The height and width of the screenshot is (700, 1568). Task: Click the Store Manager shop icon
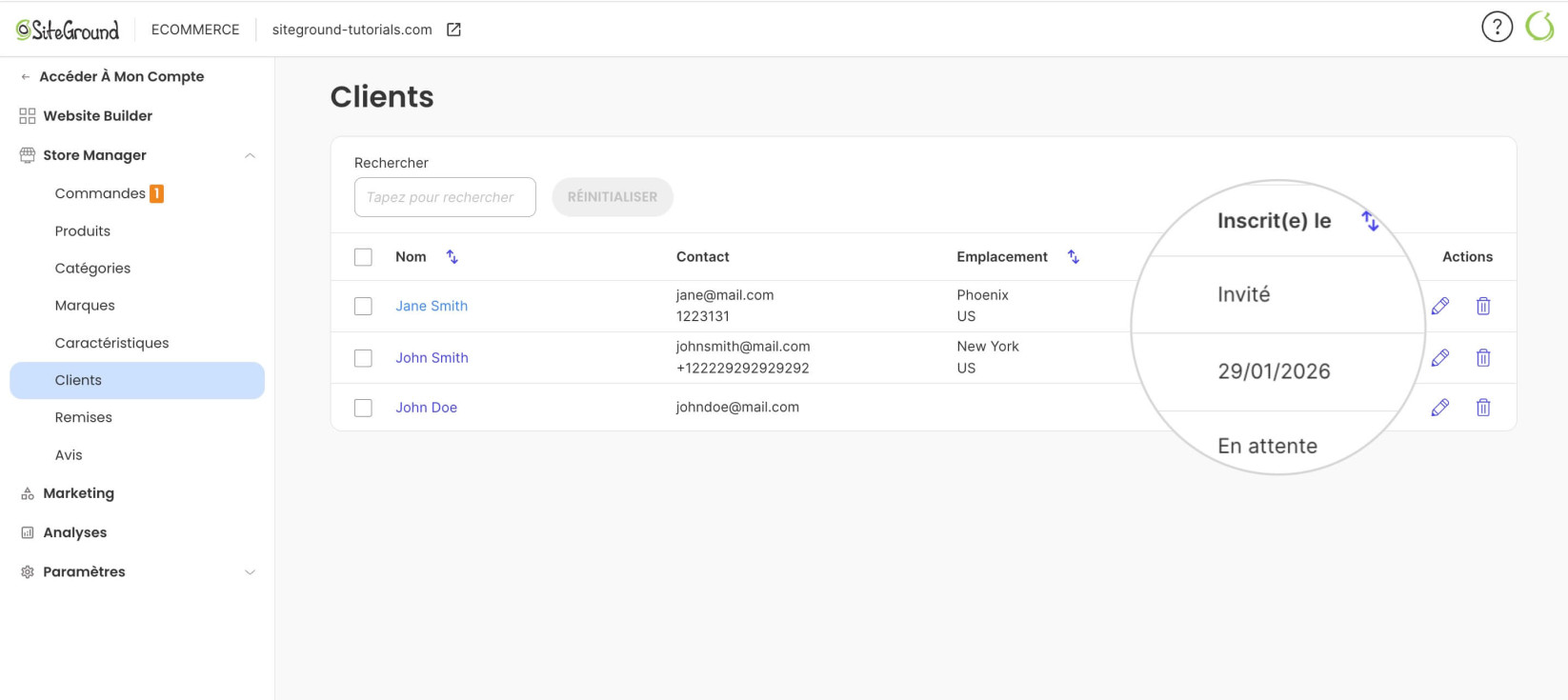[x=28, y=155]
